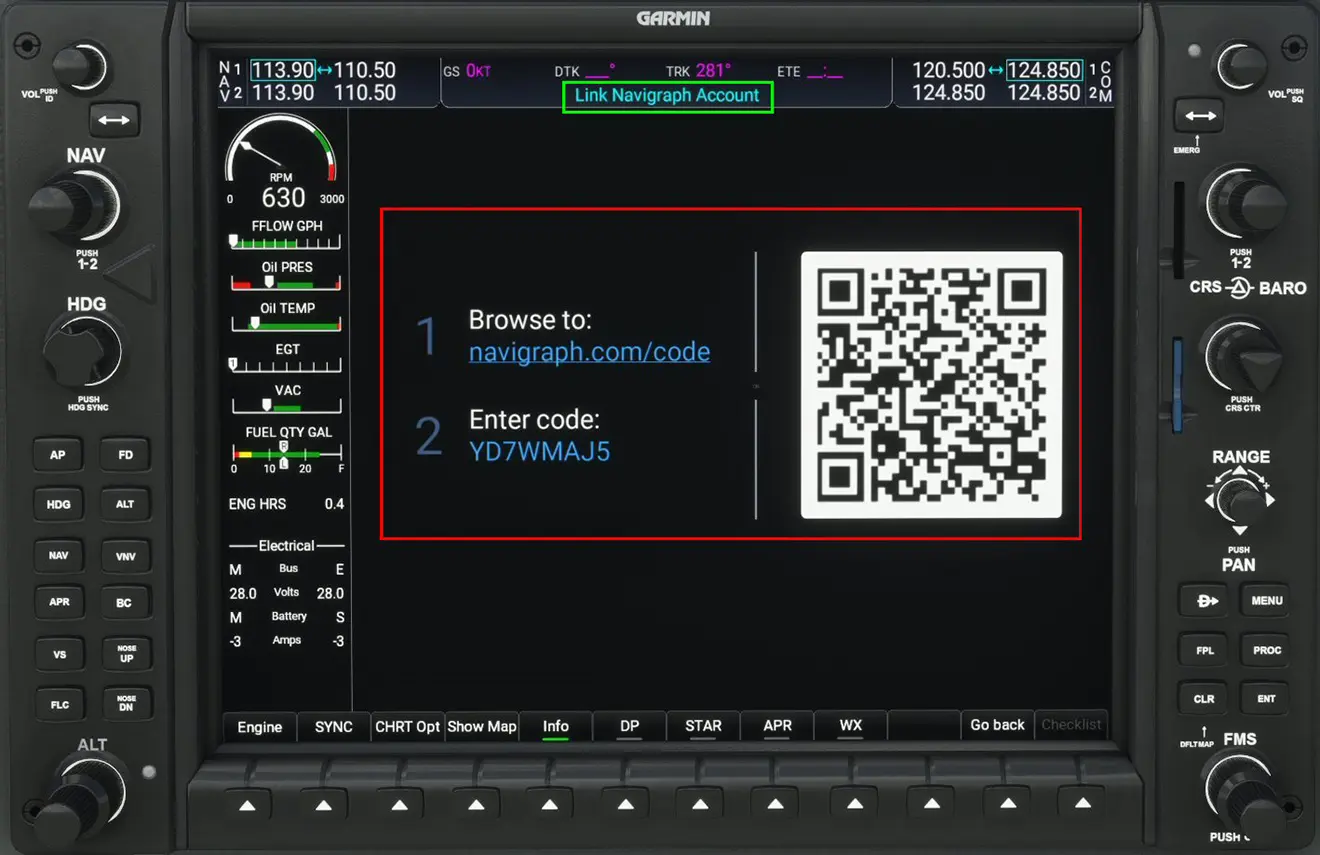This screenshot has height=855, width=1320.
Task: Toggle the FD flight director key
Action: point(125,455)
